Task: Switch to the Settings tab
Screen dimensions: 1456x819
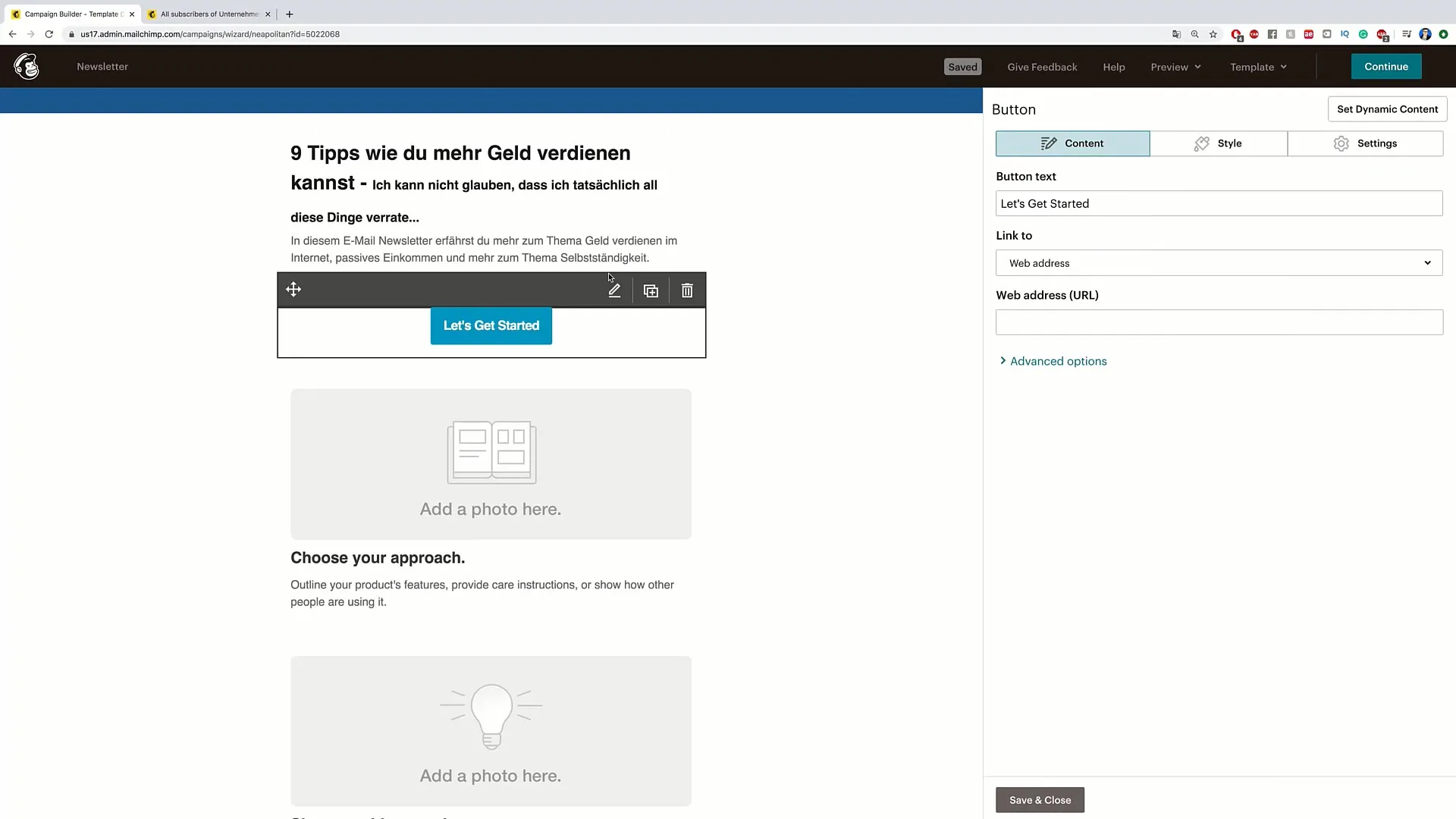Action: 1365,143
